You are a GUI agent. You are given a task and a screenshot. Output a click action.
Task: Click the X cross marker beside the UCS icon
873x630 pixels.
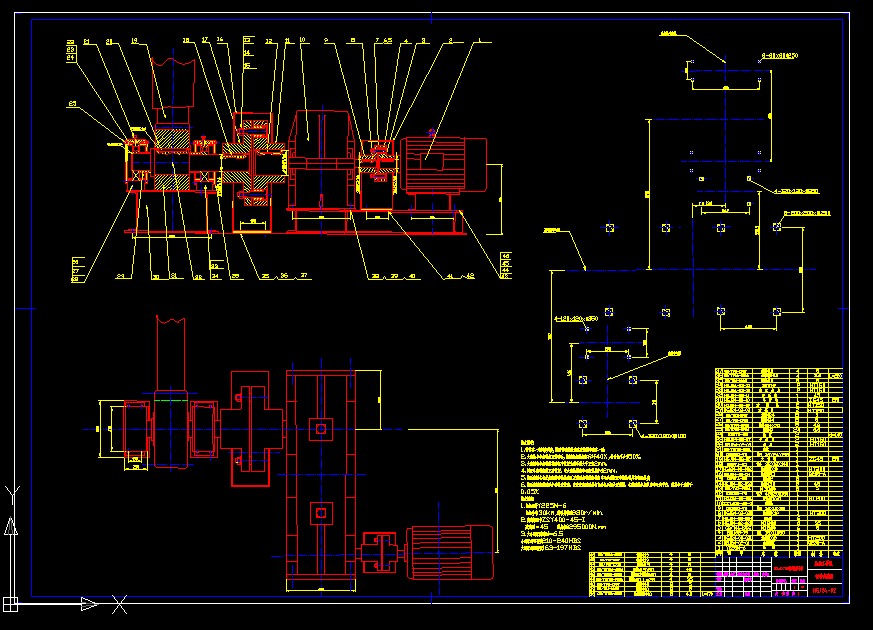pyautogui.click(x=119, y=604)
